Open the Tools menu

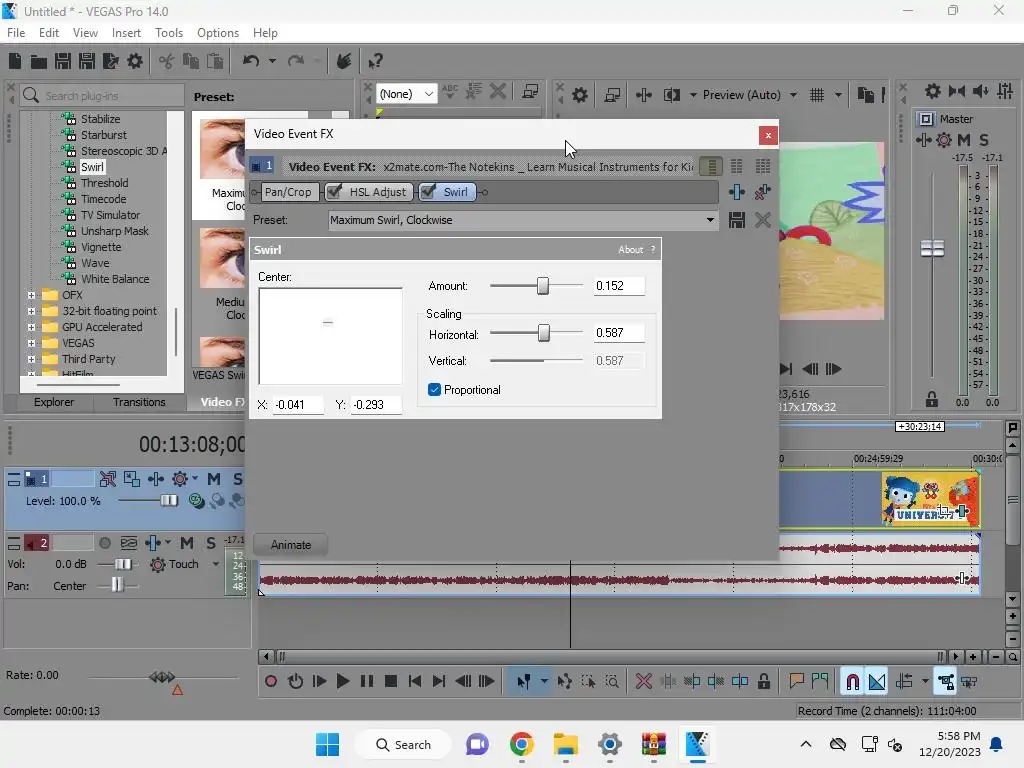(168, 33)
